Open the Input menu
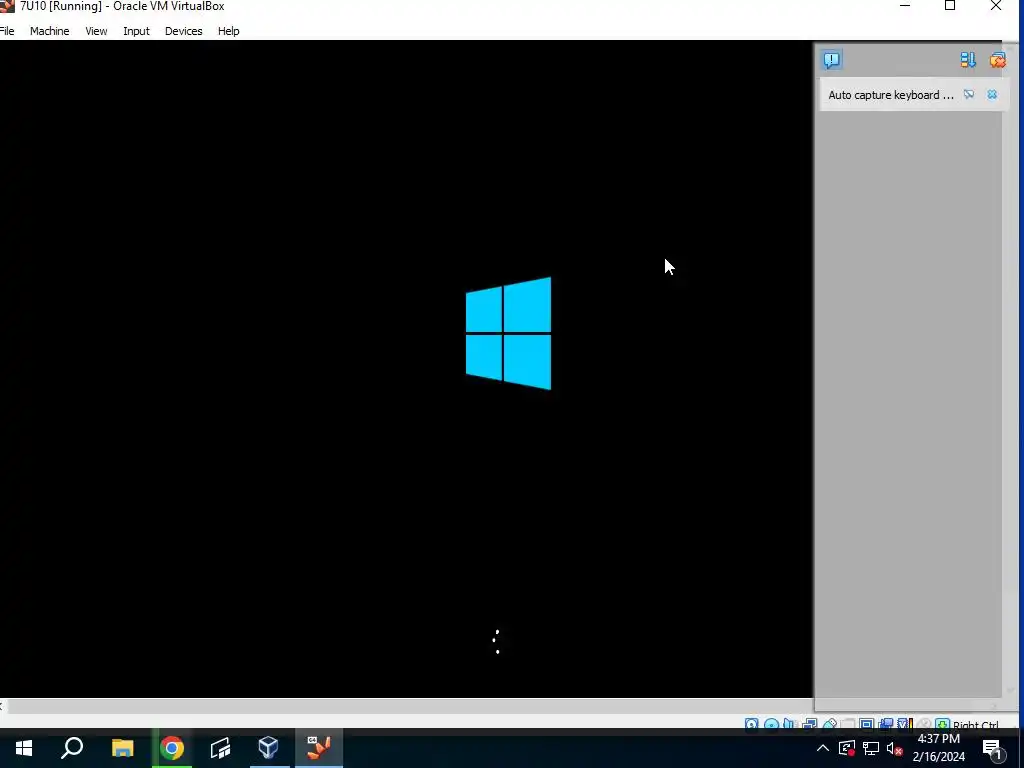The width and height of the screenshot is (1024, 768). (x=136, y=31)
